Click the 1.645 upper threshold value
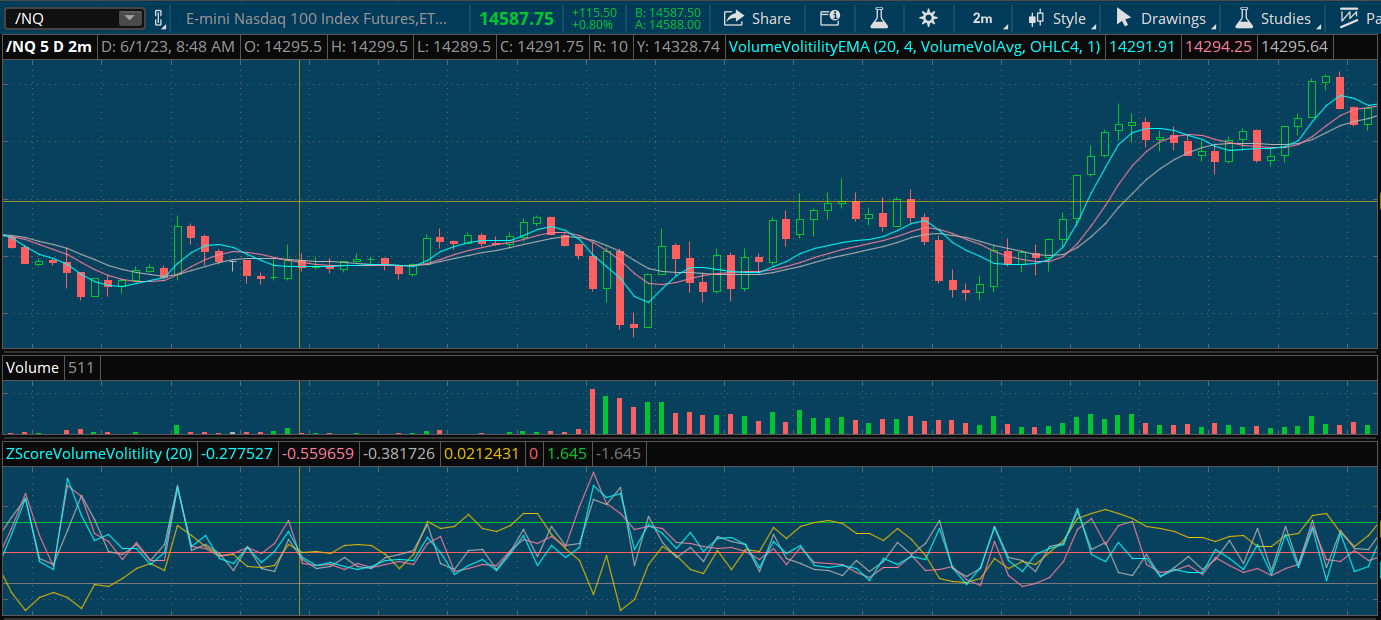Screen dimensions: 1381x620 pyautogui.click(x=567, y=454)
